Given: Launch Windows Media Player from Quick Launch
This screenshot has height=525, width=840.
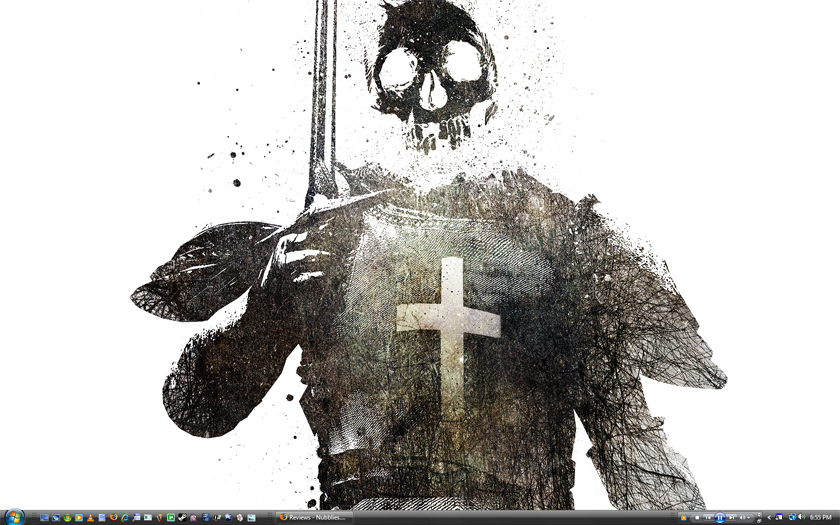Looking at the screenshot, I should [79, 518].
